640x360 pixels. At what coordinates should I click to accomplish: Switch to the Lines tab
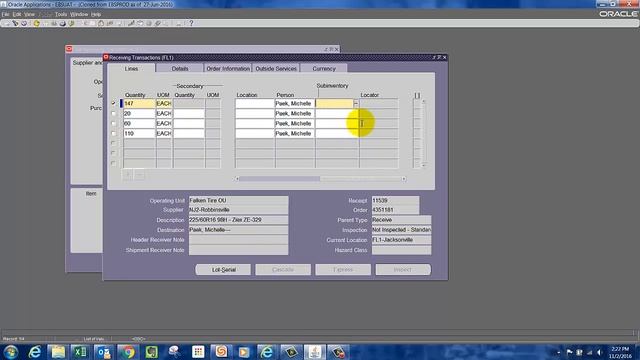tap(131, 69)
